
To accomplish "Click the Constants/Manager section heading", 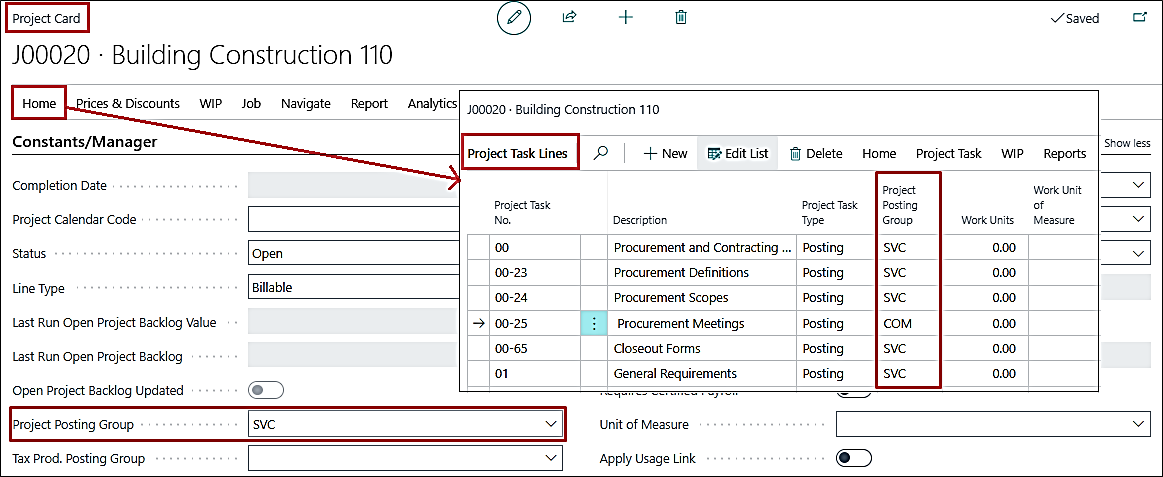I will pyautogui.click(x=85, y=142).
